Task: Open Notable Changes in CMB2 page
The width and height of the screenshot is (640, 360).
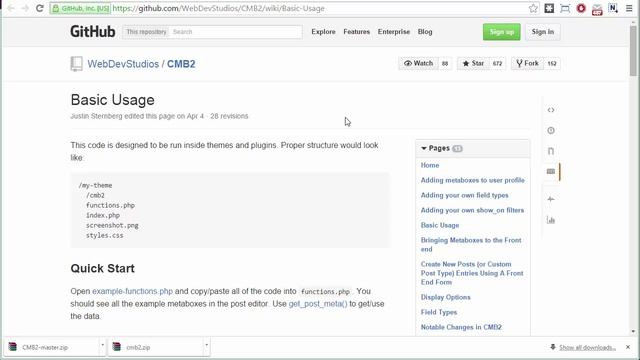Action: pyautogui.click(x=461, y=327)
